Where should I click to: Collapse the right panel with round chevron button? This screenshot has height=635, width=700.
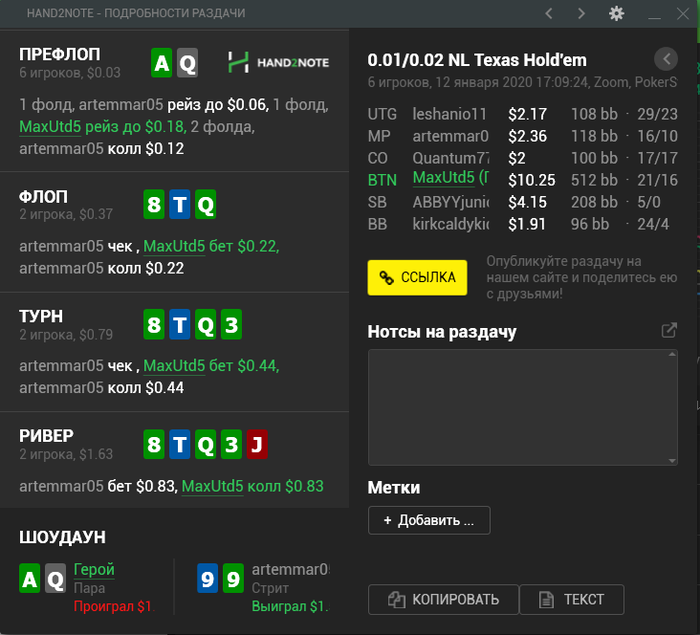click(x=666, y=58)
